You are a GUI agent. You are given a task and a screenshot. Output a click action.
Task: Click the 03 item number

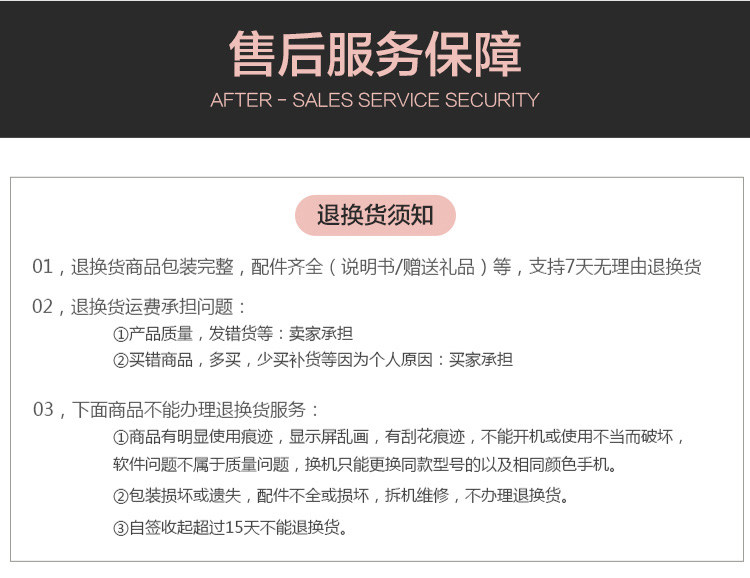coord(42,409)
